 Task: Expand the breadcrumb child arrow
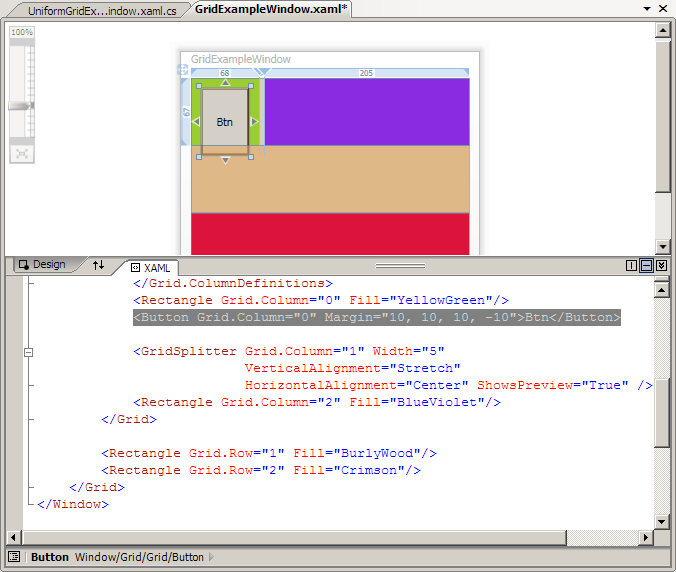pyautogui.click(x=211, y=557)
